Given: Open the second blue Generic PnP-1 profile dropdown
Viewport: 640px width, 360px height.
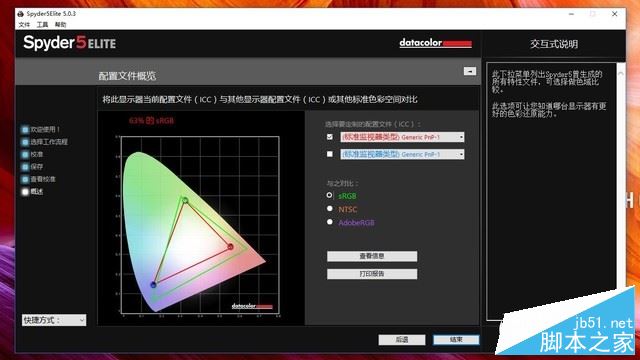Looking at the screenshot, I should click(x=402, y=154).
